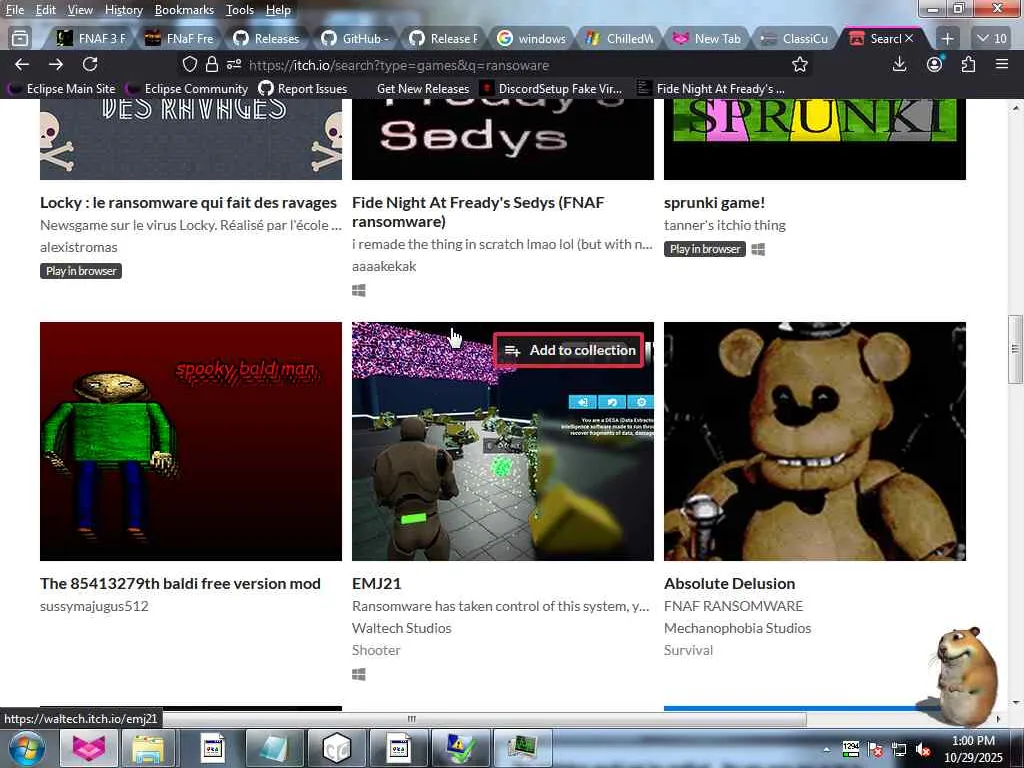Screen dimensions: 1024x768
Task: Switch to the windows Google tab
Action: (x=531, y=39)
